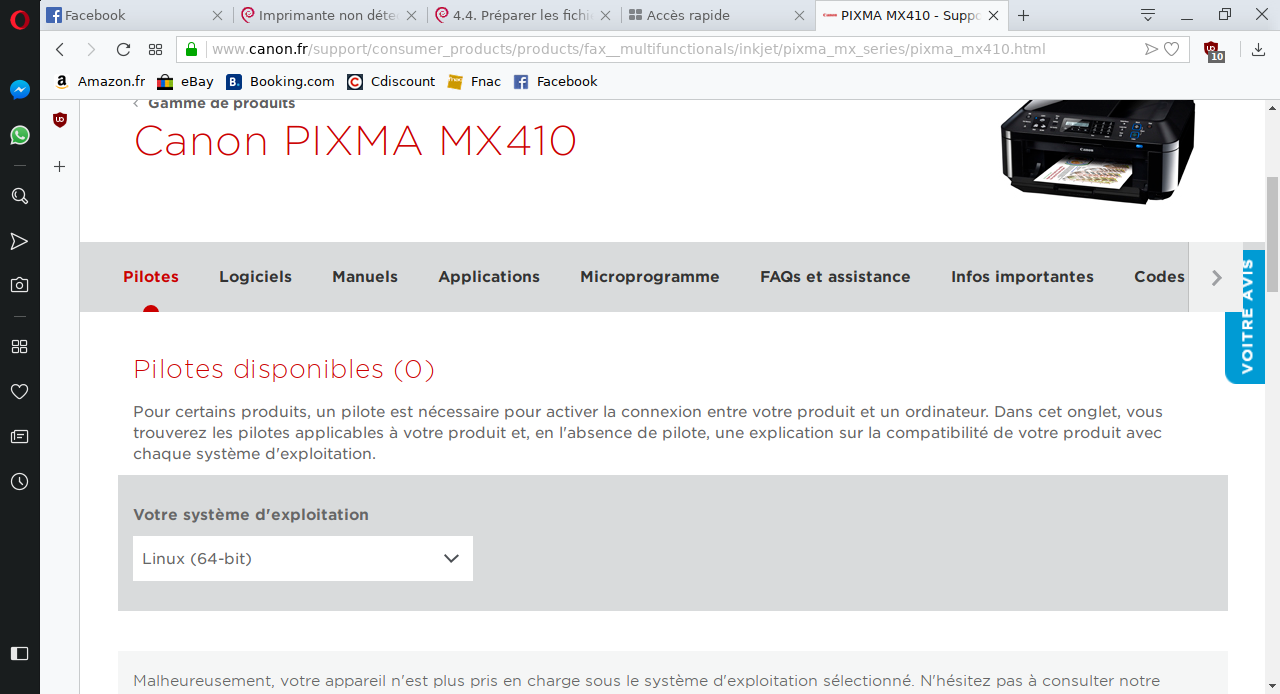This screenshot has width=1280, height=694.
Task: Open History via the sidebar clock icon
Action: tap(19, 482)
